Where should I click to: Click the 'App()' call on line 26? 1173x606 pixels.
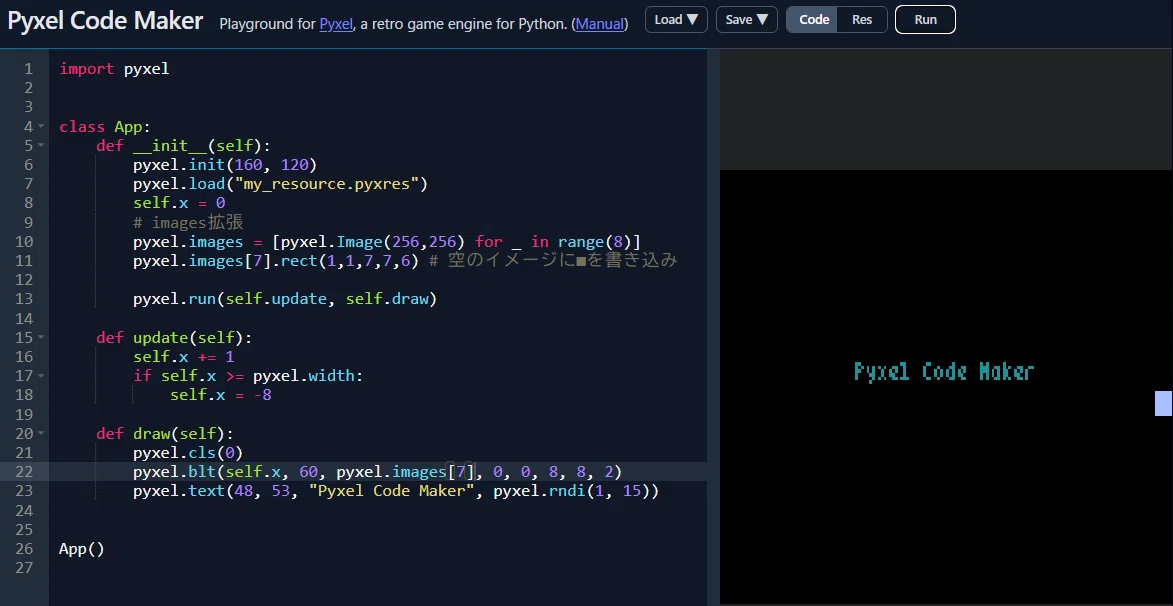82,549
